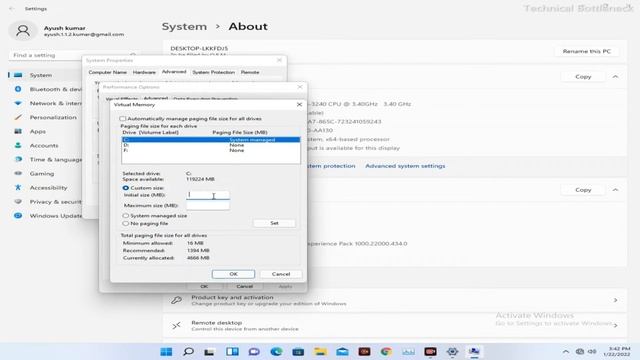Open Task View on the taskbar
This screenshot has width=640, height=360.
pos(210,351)
